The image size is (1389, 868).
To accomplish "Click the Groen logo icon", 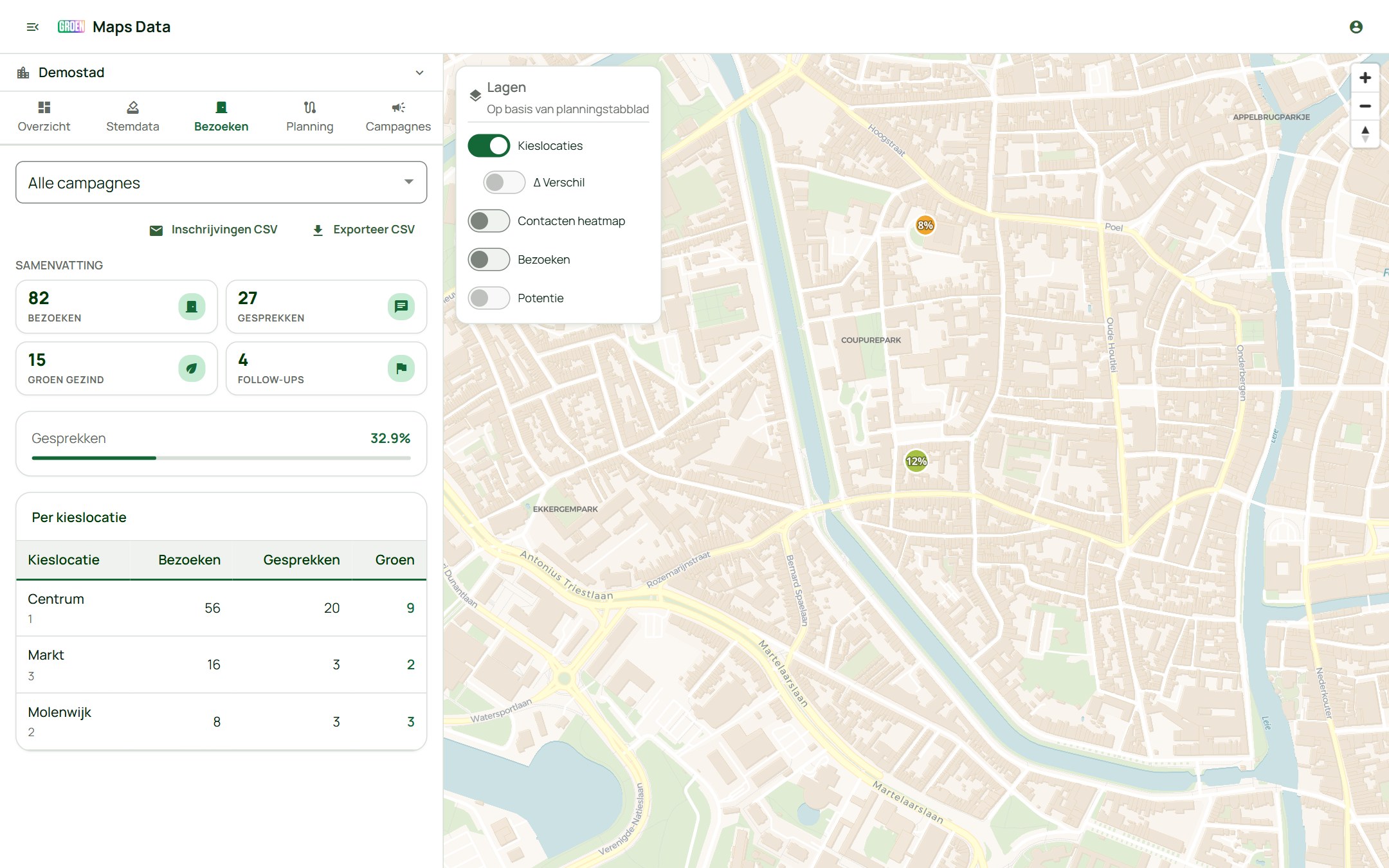I will (x=71, y=26).
